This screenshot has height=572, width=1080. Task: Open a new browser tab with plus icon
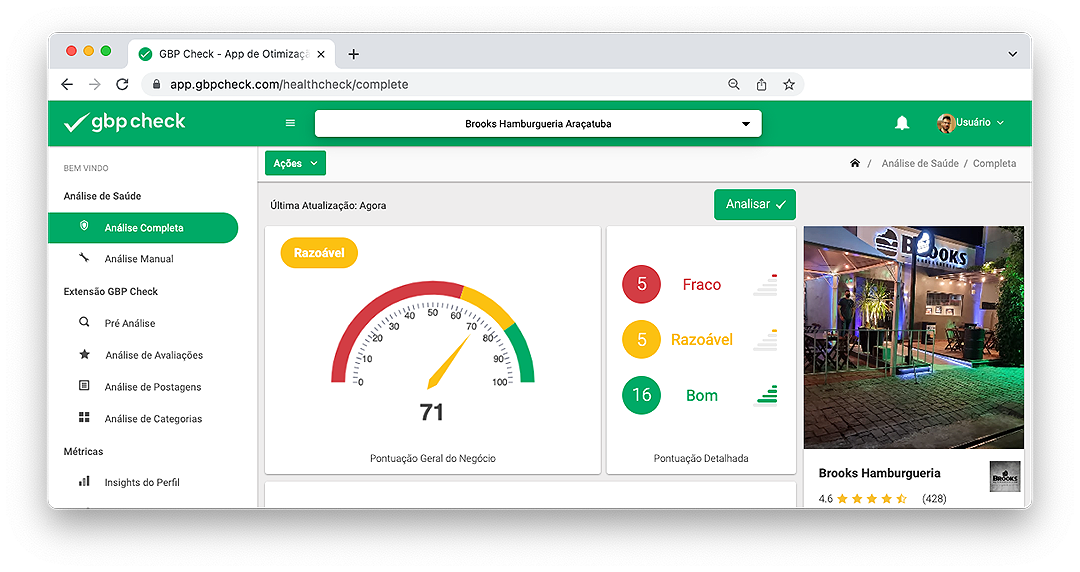coord(353,54)
